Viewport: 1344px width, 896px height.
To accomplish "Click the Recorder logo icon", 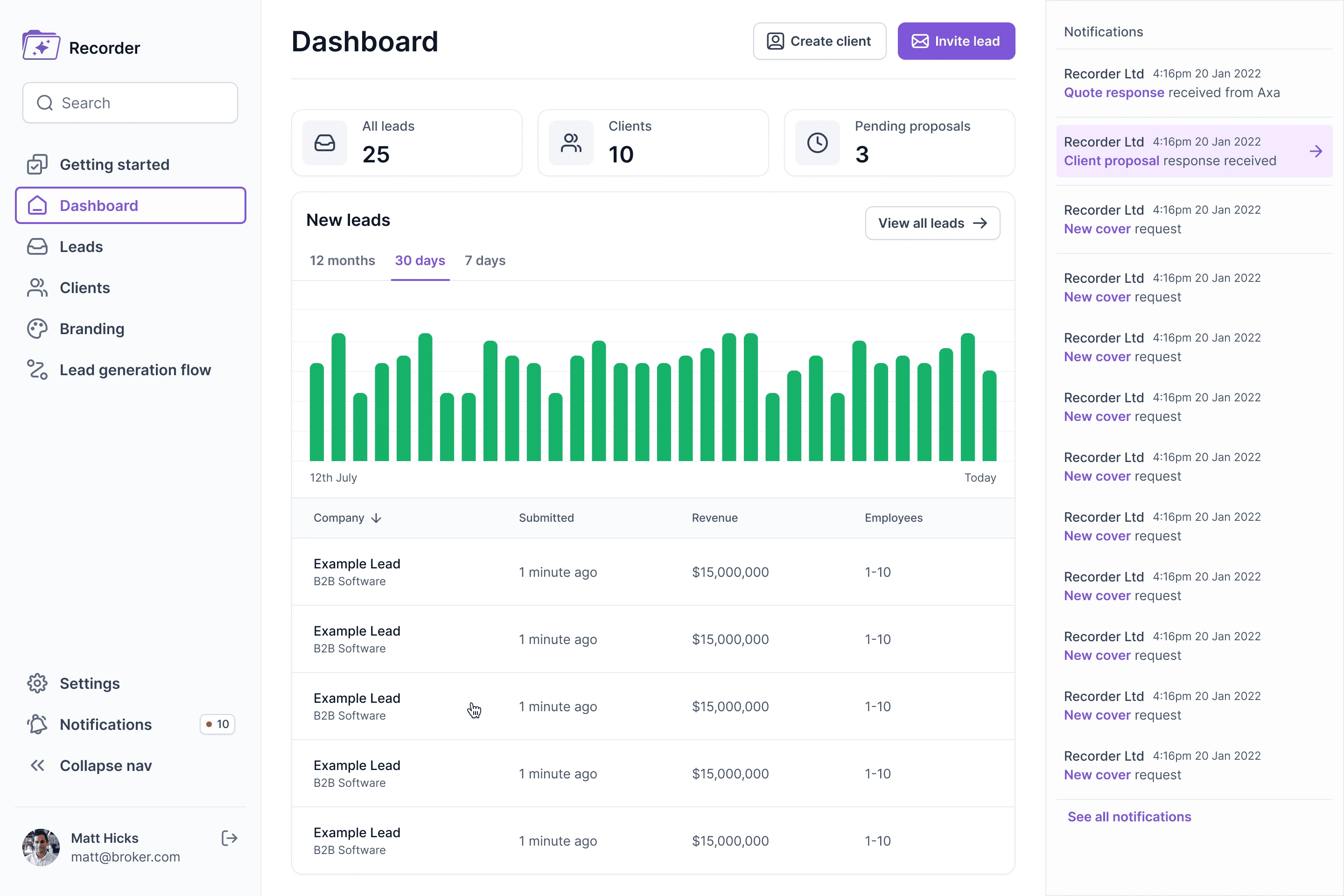I will pos(41,46).
